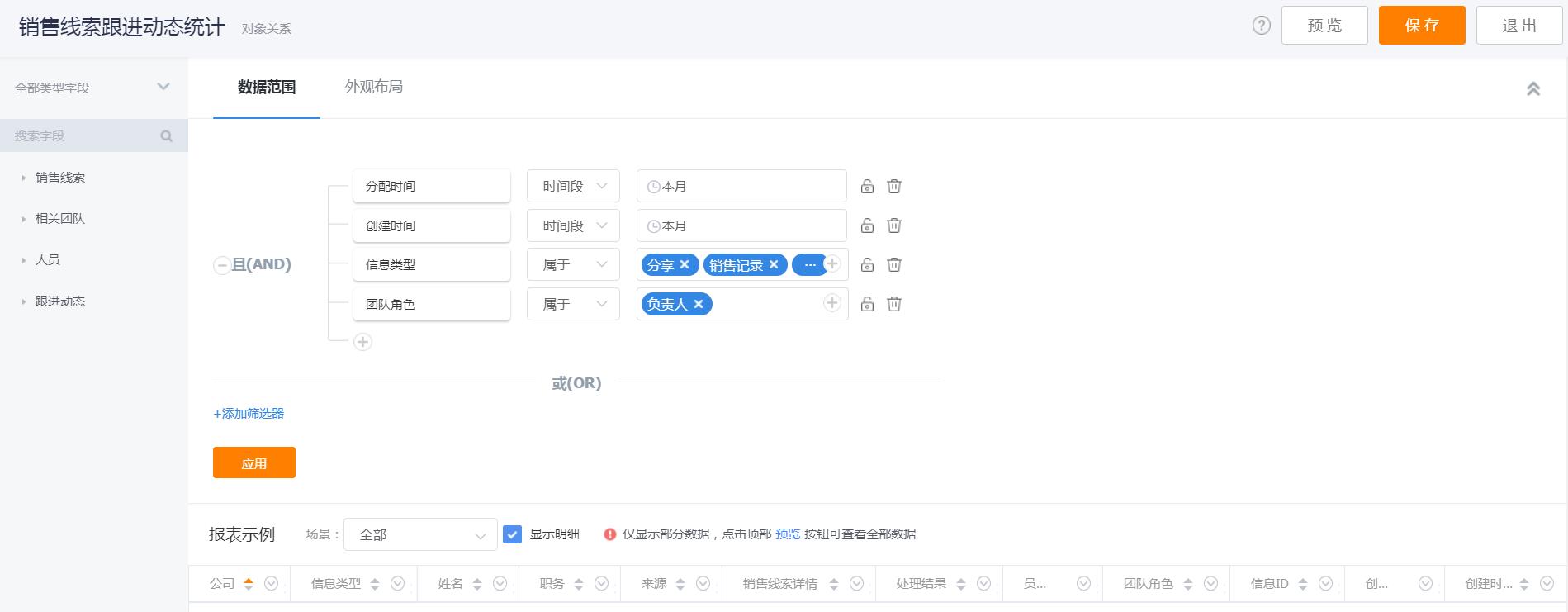Click the 创建时间 field name box
This screenshot has height=612, width=1568.
pyautogui.click(x=432, y=225)
